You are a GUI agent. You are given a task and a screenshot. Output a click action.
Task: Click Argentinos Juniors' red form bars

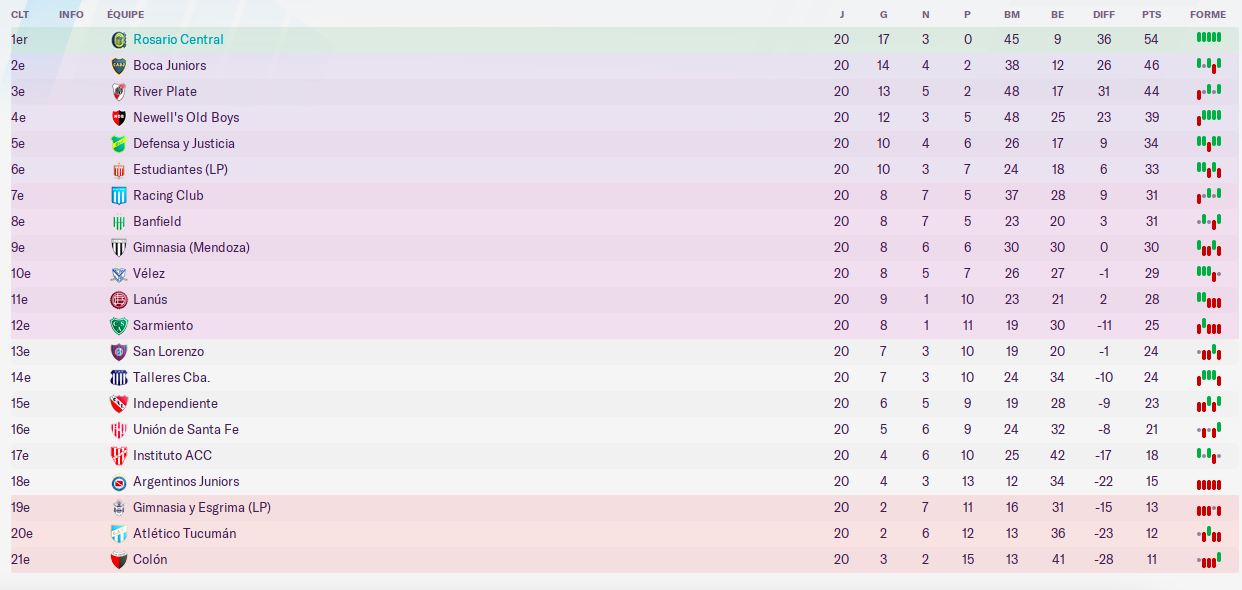tap(1209, 485)
